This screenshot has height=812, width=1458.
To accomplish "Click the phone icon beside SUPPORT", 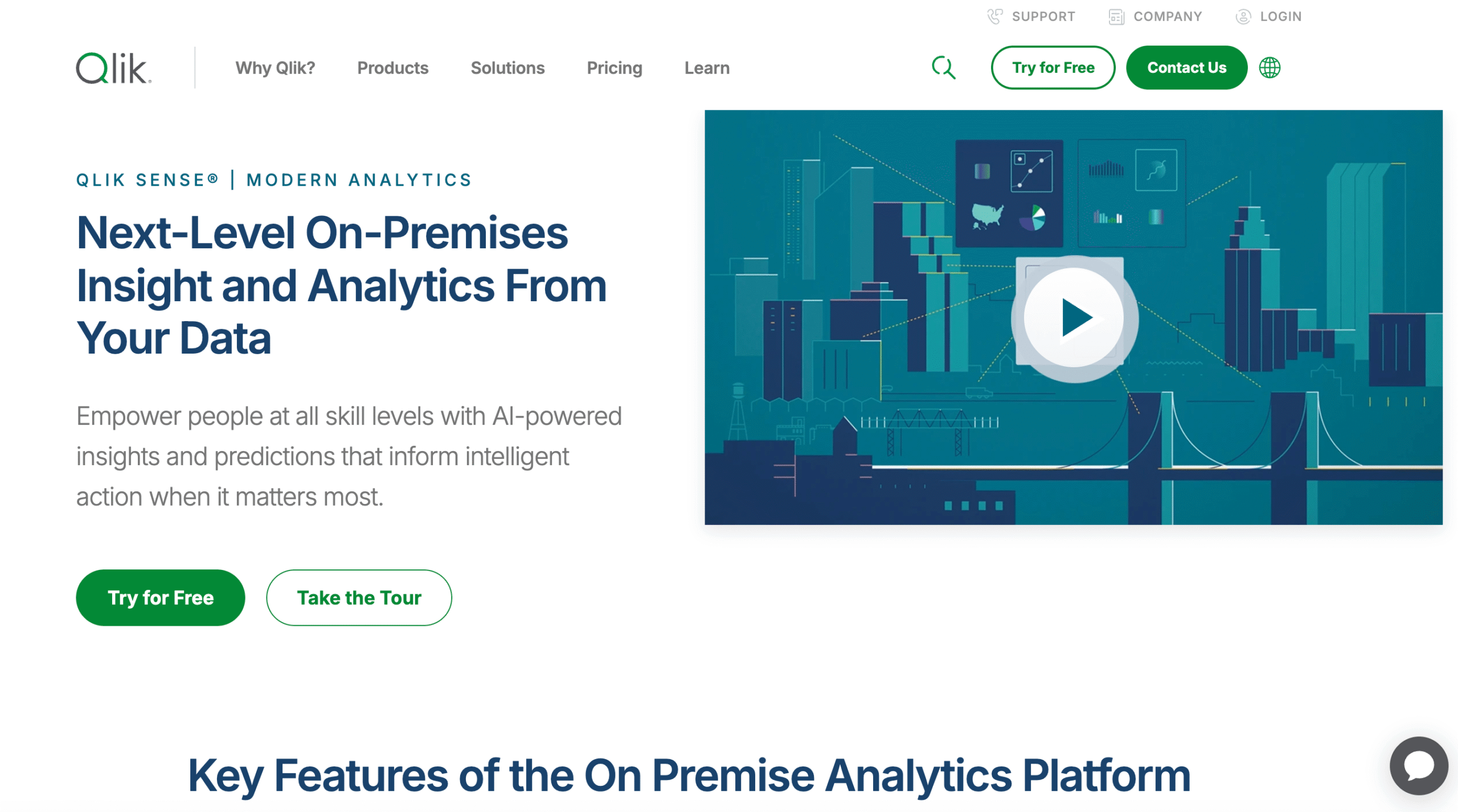I will (x=994, y=16).
